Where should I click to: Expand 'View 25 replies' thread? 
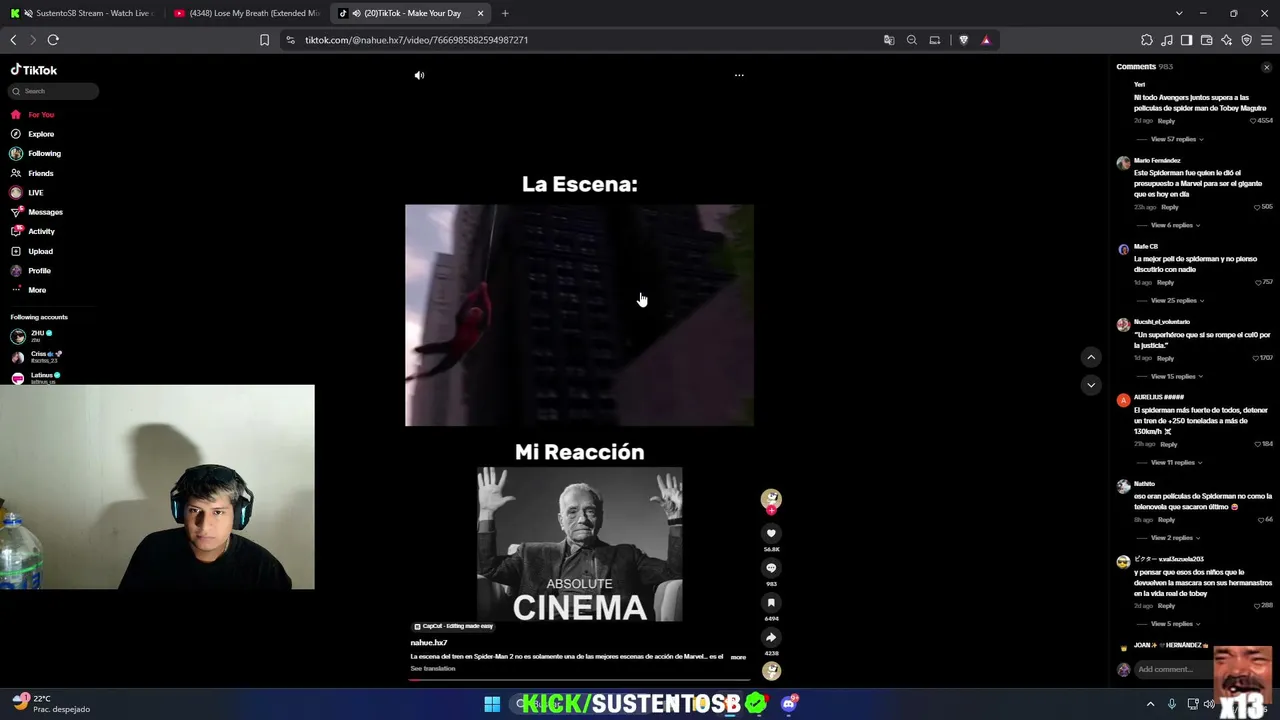coord(1176,300)
